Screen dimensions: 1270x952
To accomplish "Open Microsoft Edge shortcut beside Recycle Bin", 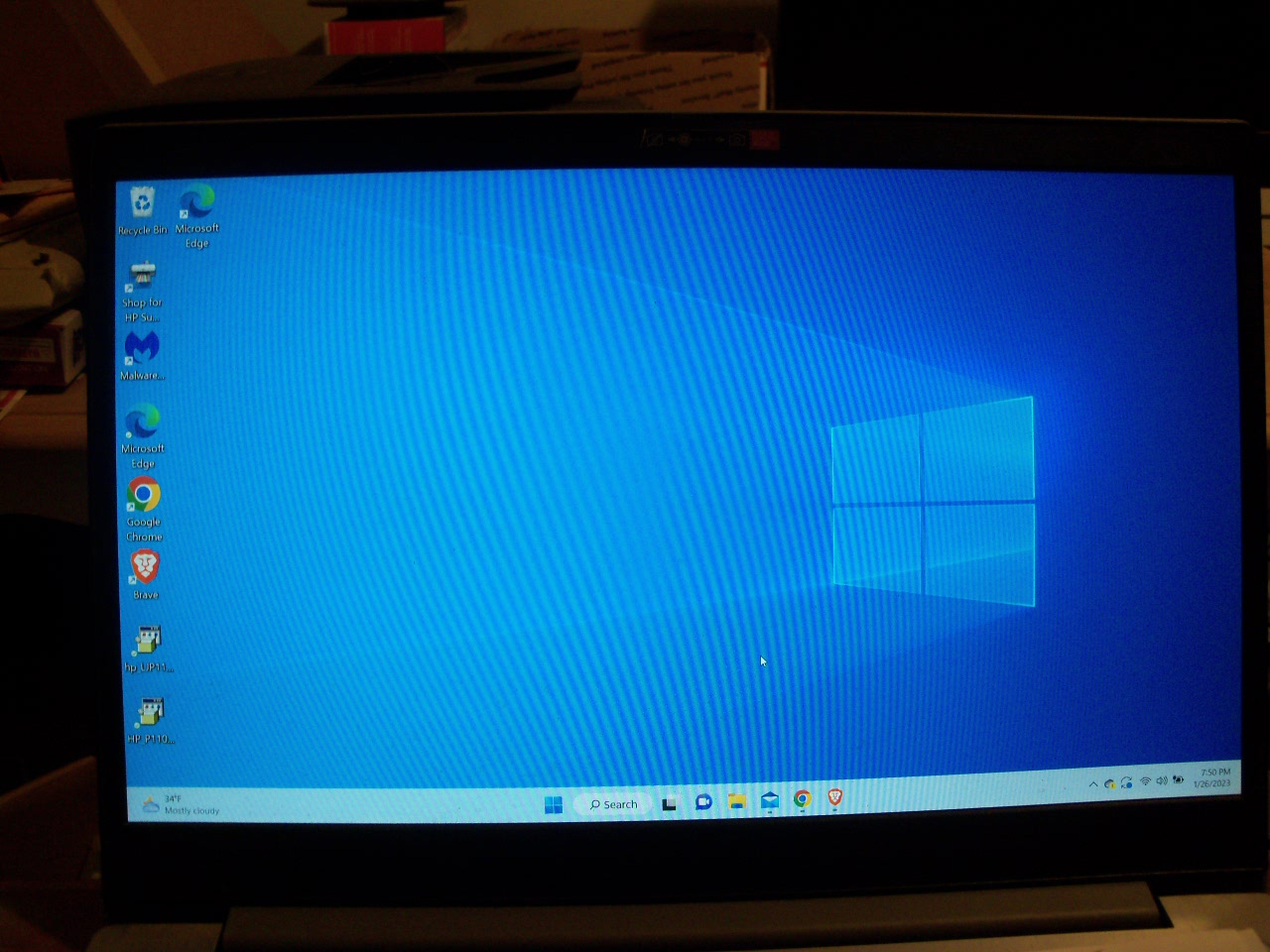I will pos(196,215).
